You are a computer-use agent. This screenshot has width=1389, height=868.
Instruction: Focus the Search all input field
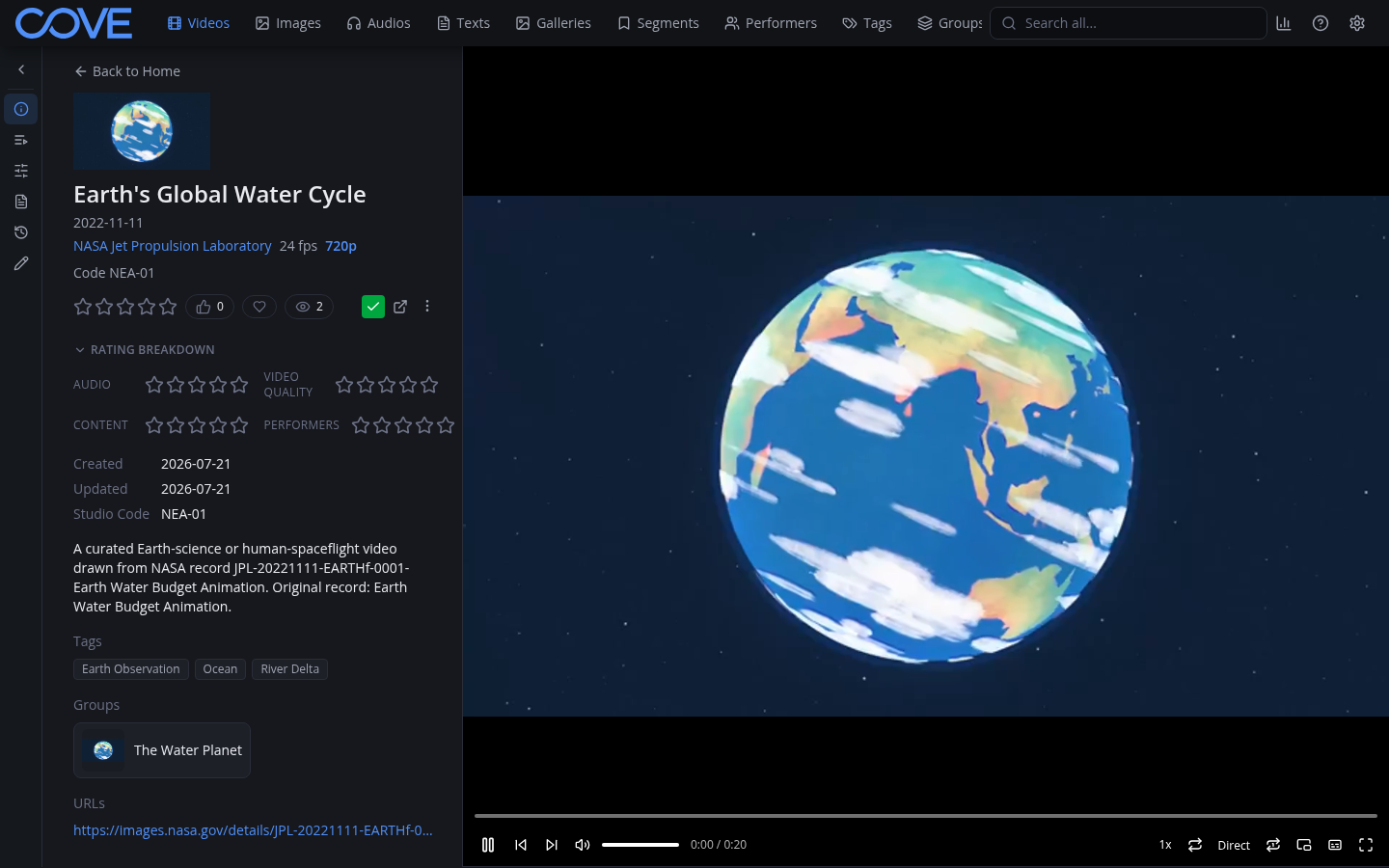pos(1129,23)
